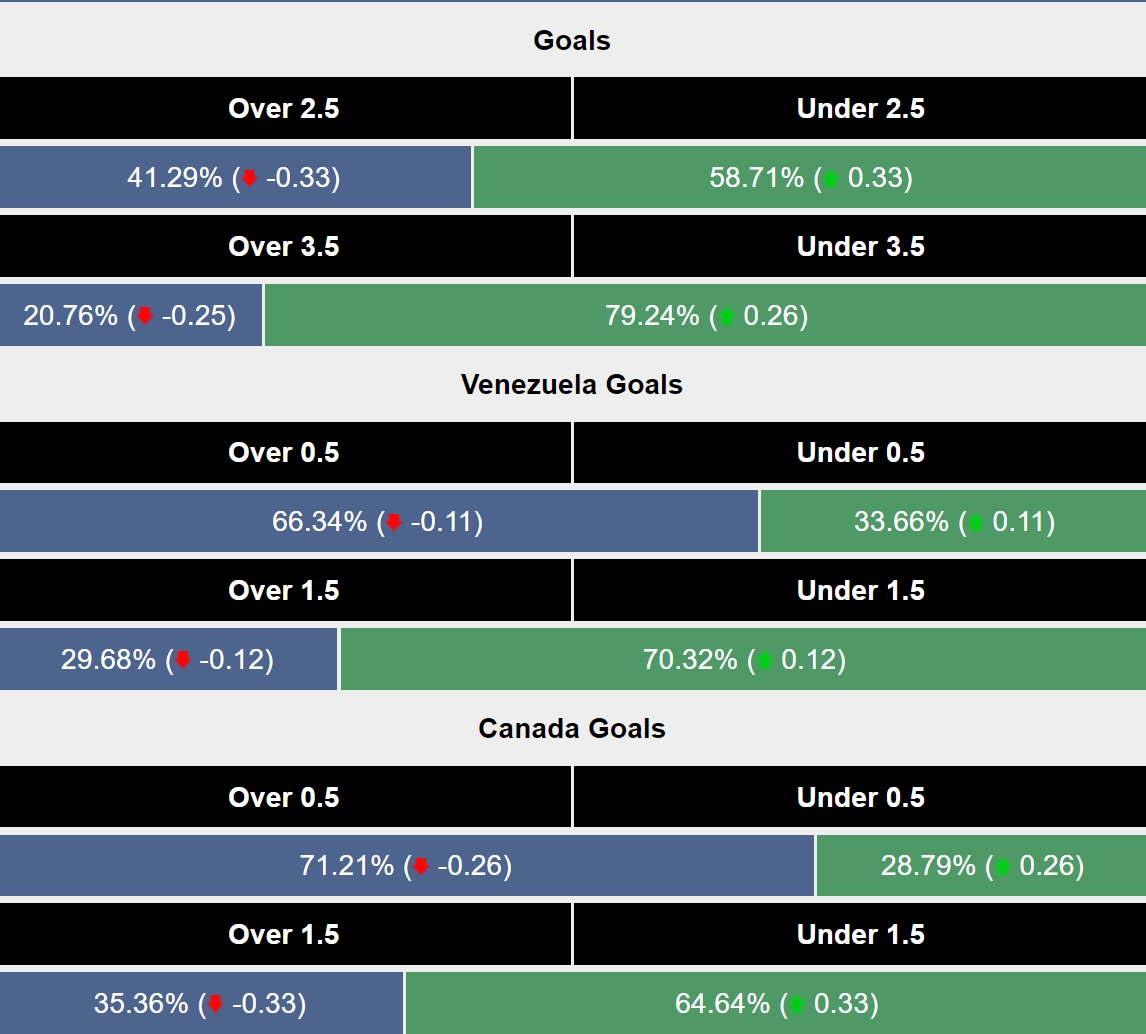This screenshot has width=1146, height=1034.
Task: Click the red decrease arrow beside 41.29%
Action: point(250,178)
